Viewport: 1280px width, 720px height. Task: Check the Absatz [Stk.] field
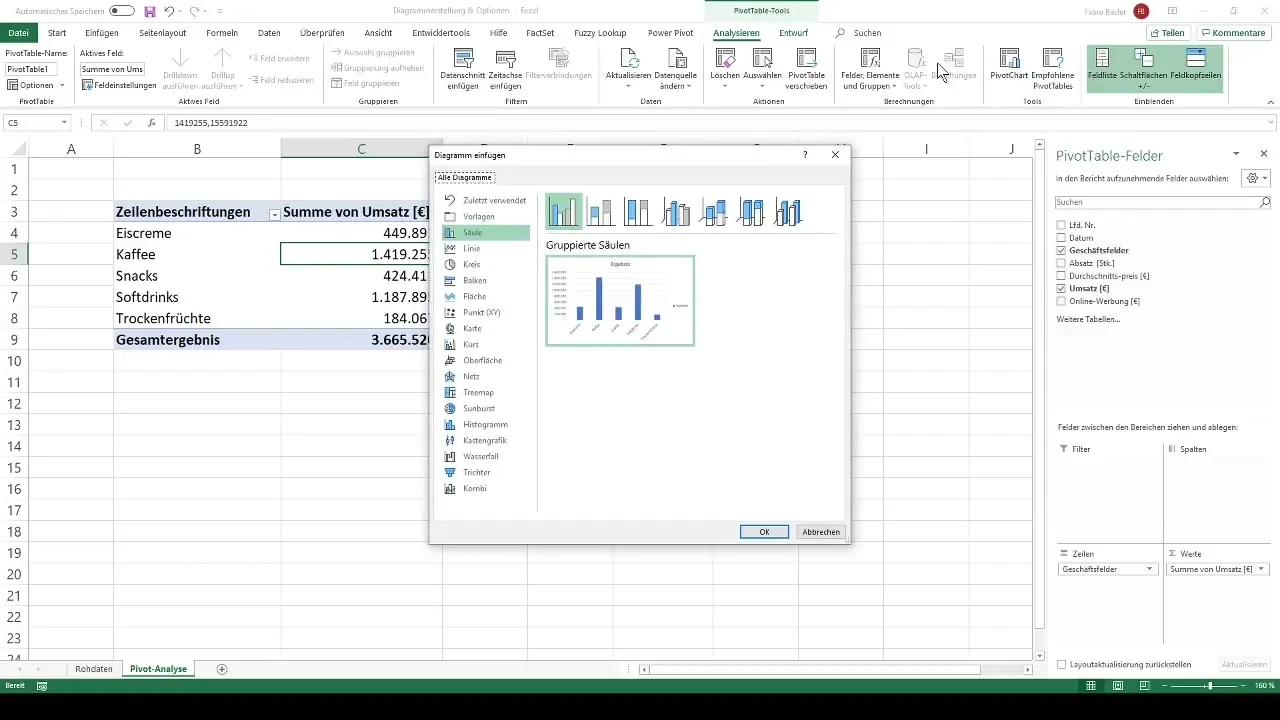click(1061, 263)
